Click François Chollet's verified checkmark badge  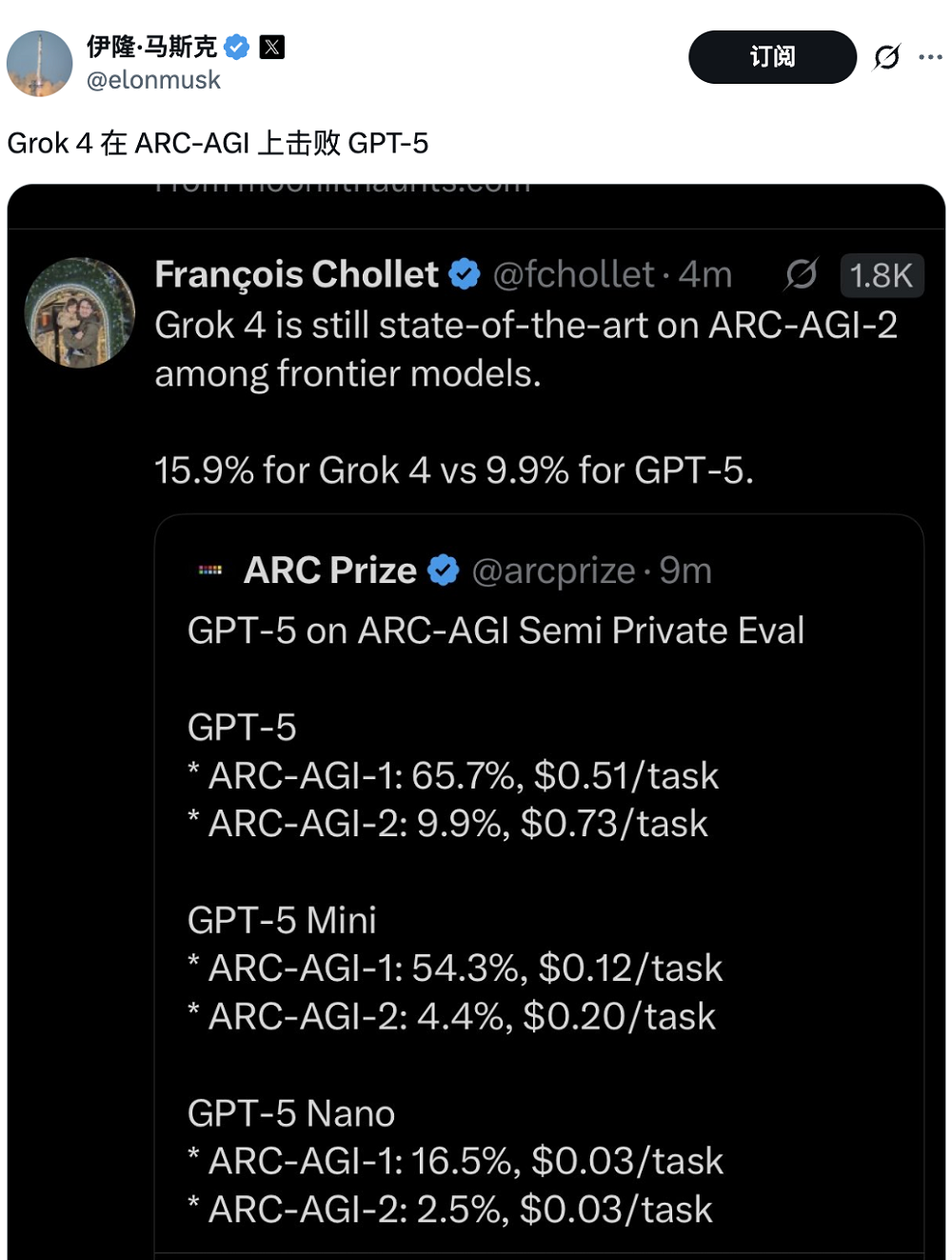pos(465,274)
